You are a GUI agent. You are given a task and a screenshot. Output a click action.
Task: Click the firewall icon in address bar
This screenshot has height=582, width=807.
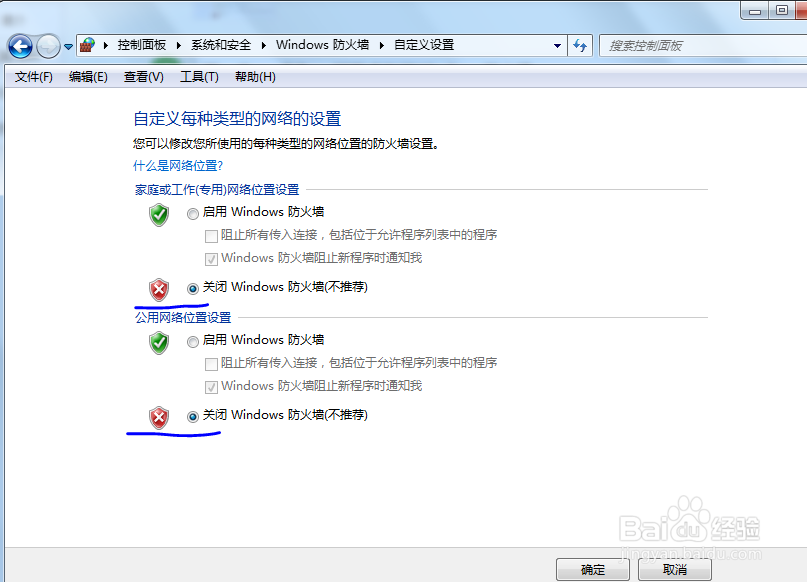pos(87,45)
